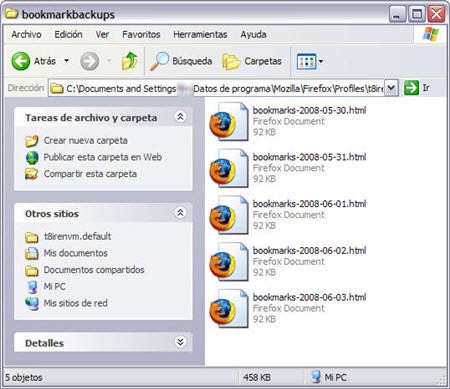Open Búsqueda search with magnifier

[181, 61]
